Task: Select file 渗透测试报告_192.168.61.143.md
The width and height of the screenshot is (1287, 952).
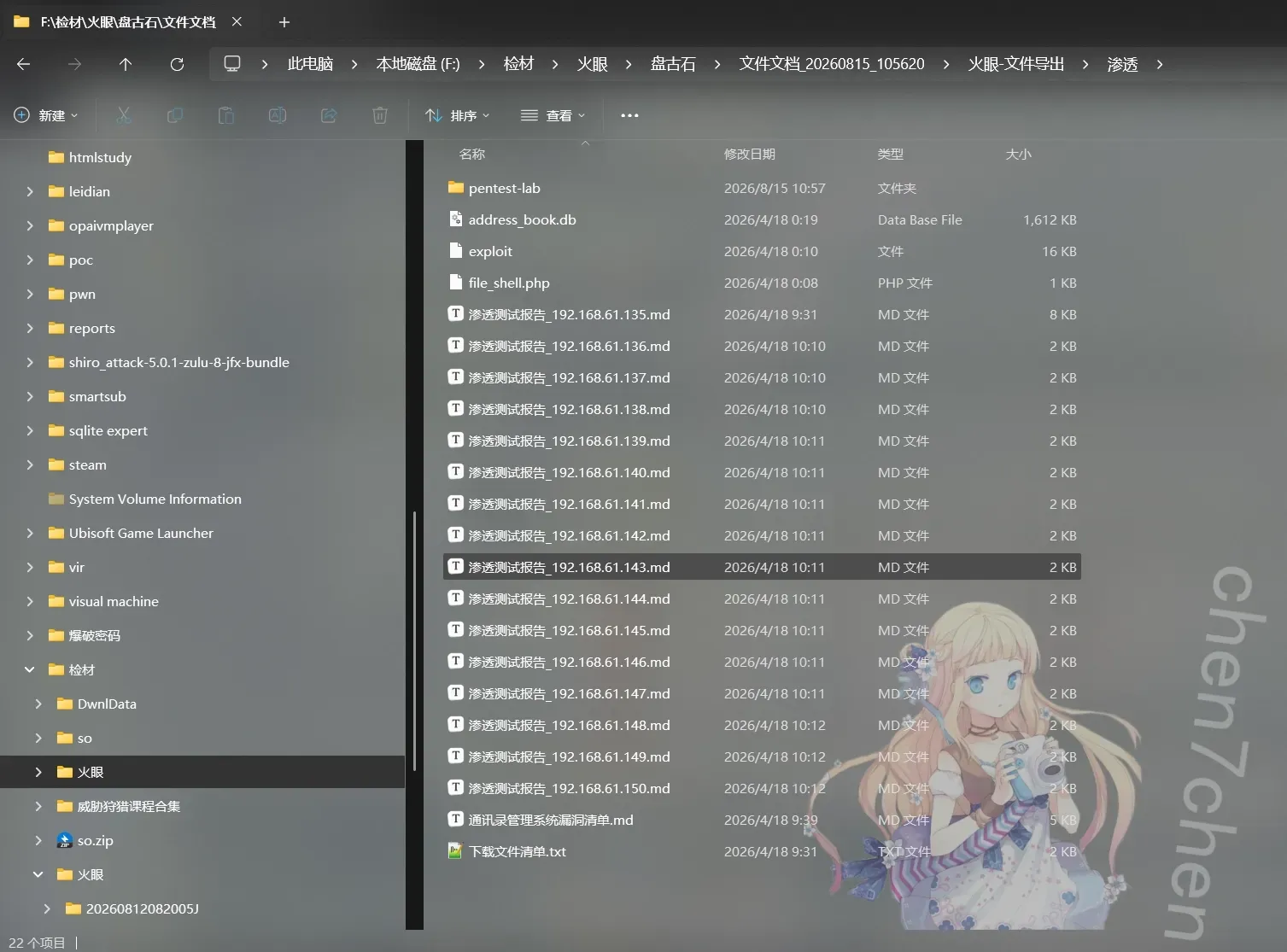Action: point(762,567)
